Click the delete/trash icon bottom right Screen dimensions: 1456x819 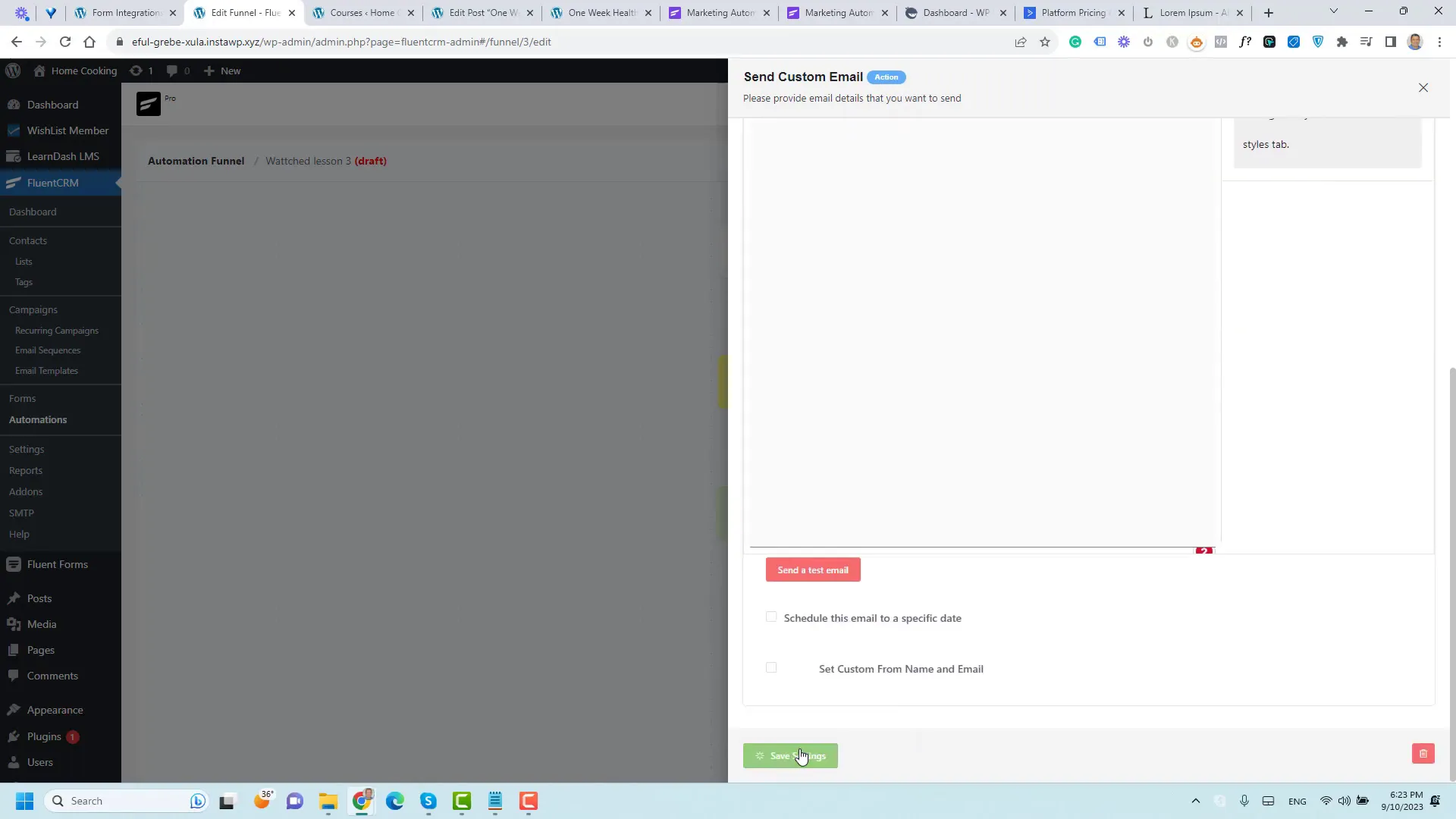1423,754
